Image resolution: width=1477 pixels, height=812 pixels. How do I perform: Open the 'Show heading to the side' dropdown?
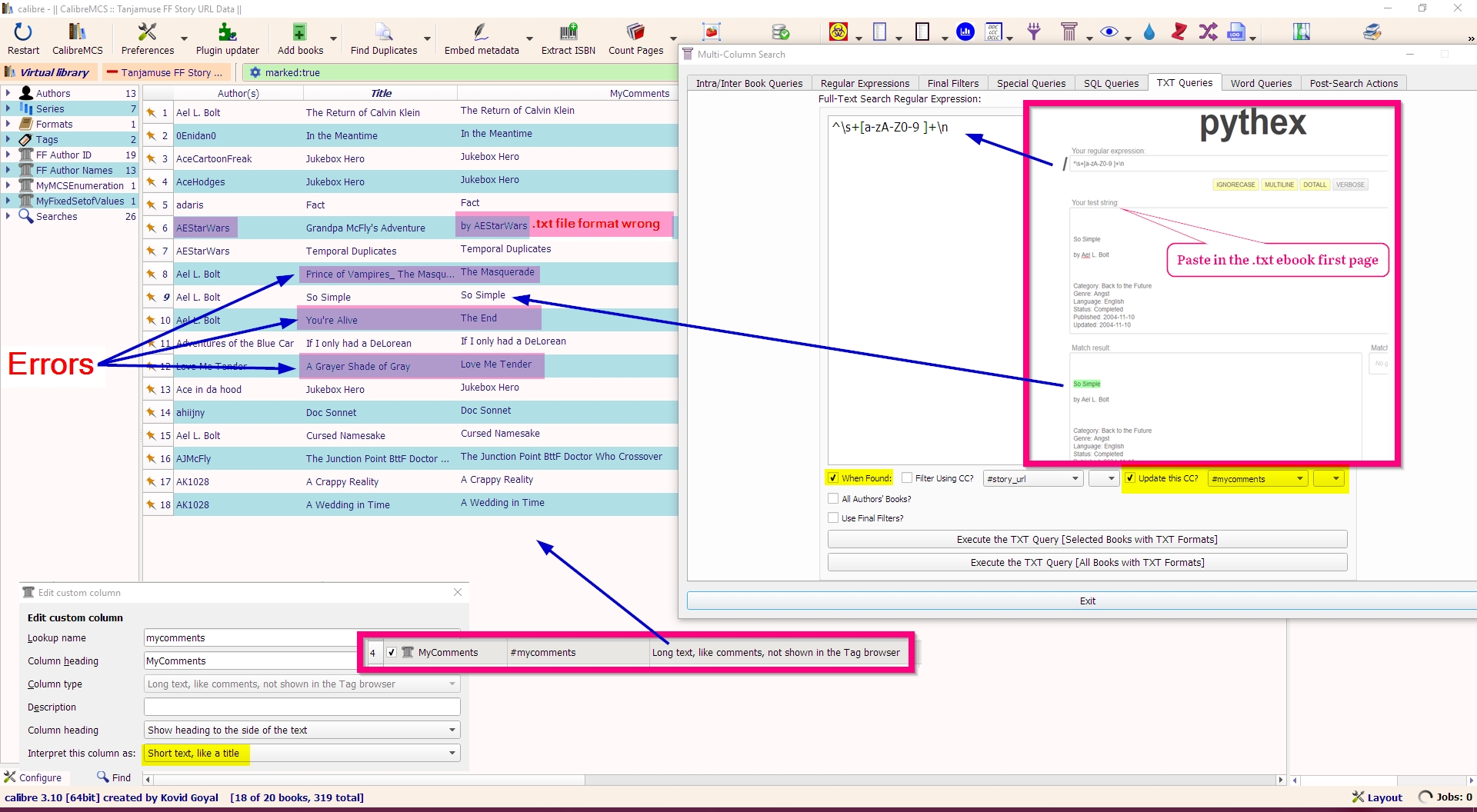pos(302,730)
